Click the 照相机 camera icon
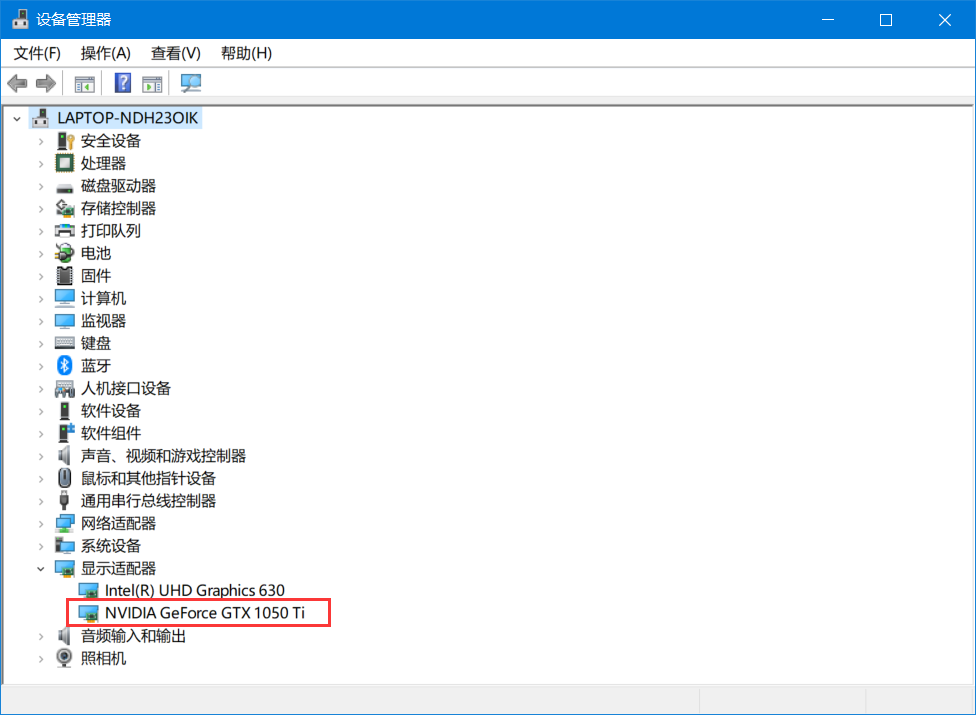The height and width of the screenshot is (715, 976). coord(64,658)
